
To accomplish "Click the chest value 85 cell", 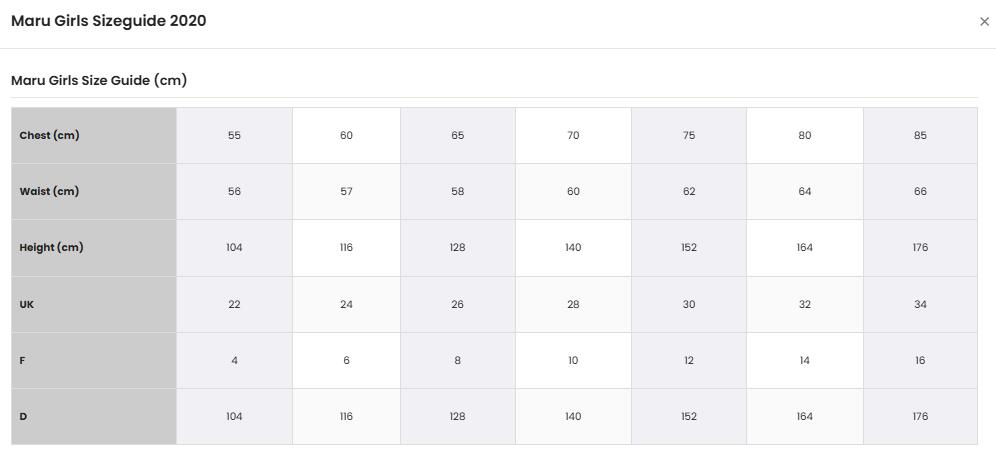I will coord(920,135).
